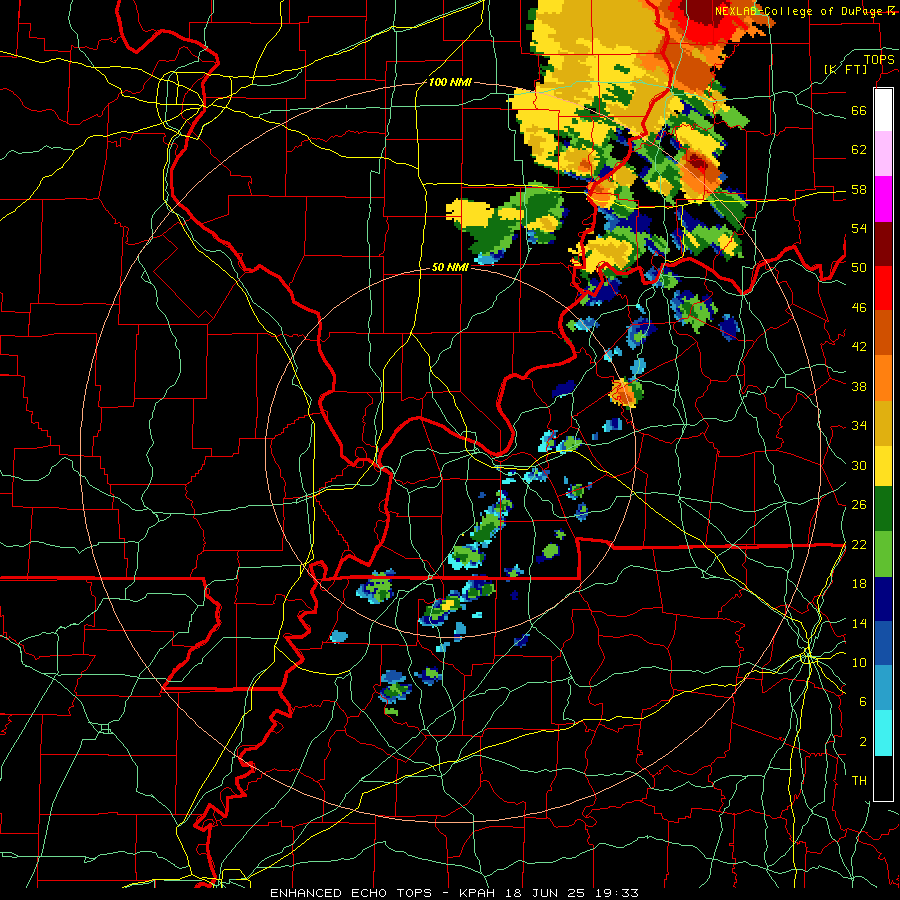
Task: Click the light pink swatch in the tops scale
Action: coord(883,154)
